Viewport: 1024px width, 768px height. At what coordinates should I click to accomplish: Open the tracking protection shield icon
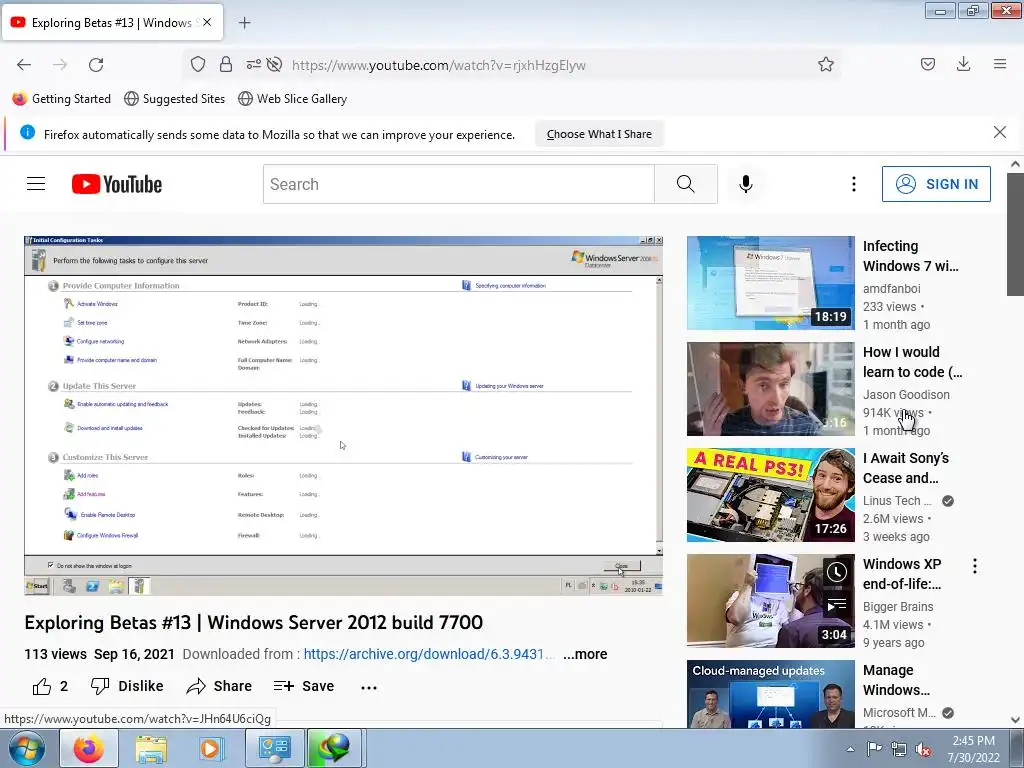(x=198, y=64)
